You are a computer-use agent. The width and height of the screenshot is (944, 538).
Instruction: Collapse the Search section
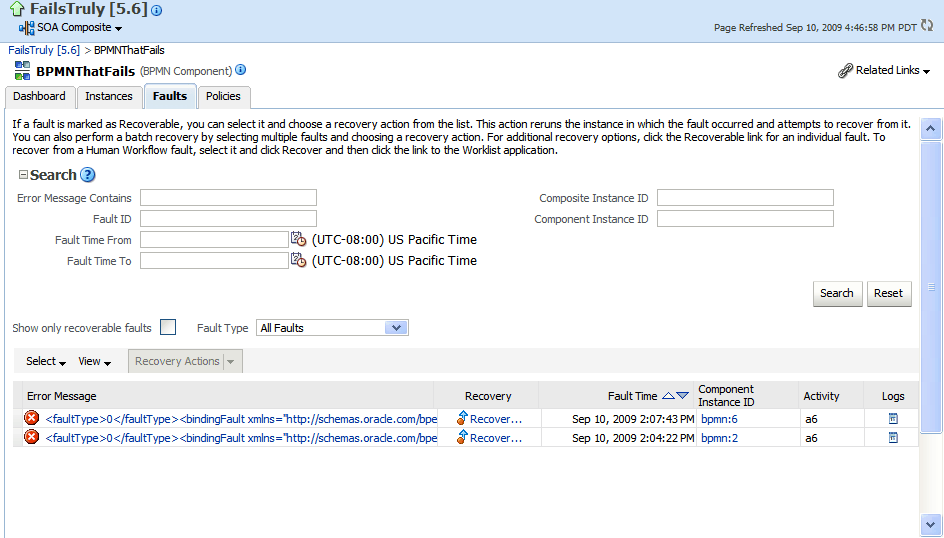point(23,175)
